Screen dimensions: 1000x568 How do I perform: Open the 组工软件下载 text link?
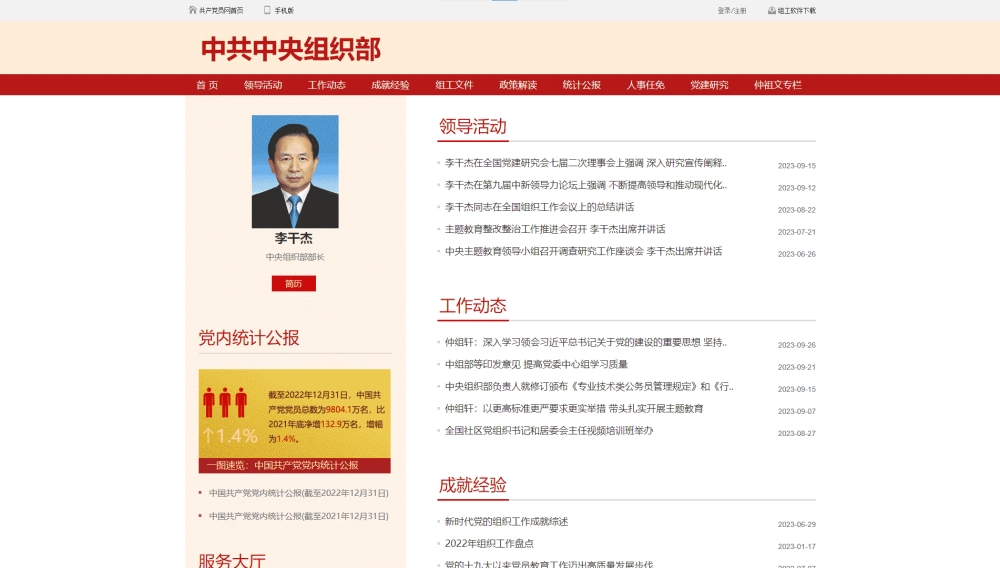tap(797, 11)
